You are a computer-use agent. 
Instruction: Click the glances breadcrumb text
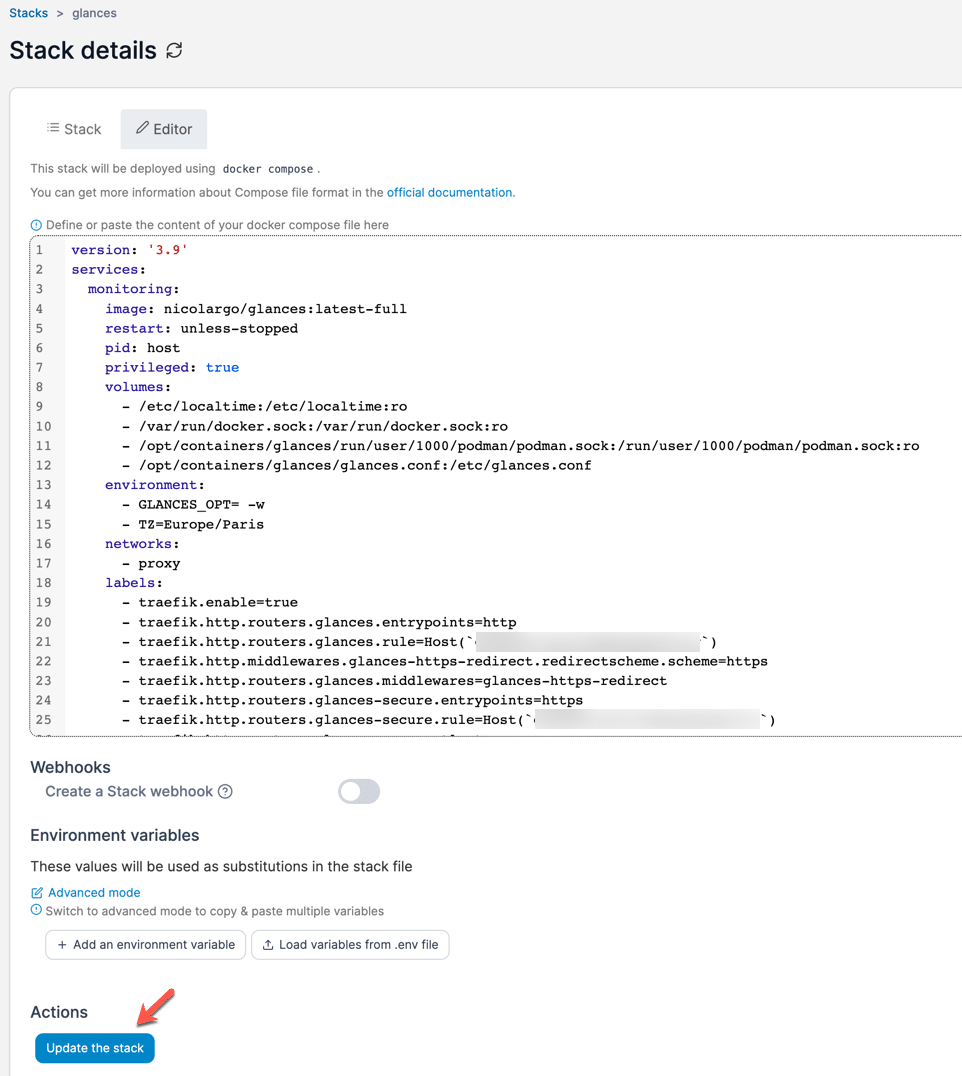click(x=94, y=13)
